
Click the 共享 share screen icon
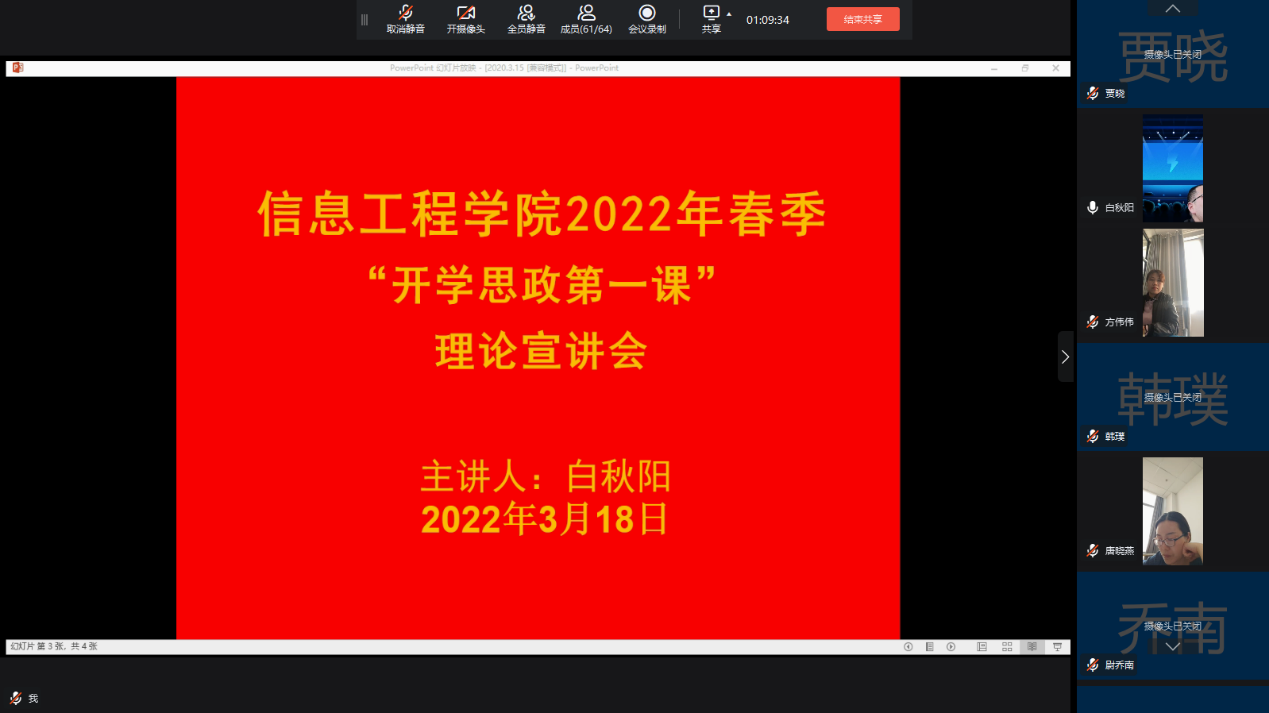coord(711,14)
